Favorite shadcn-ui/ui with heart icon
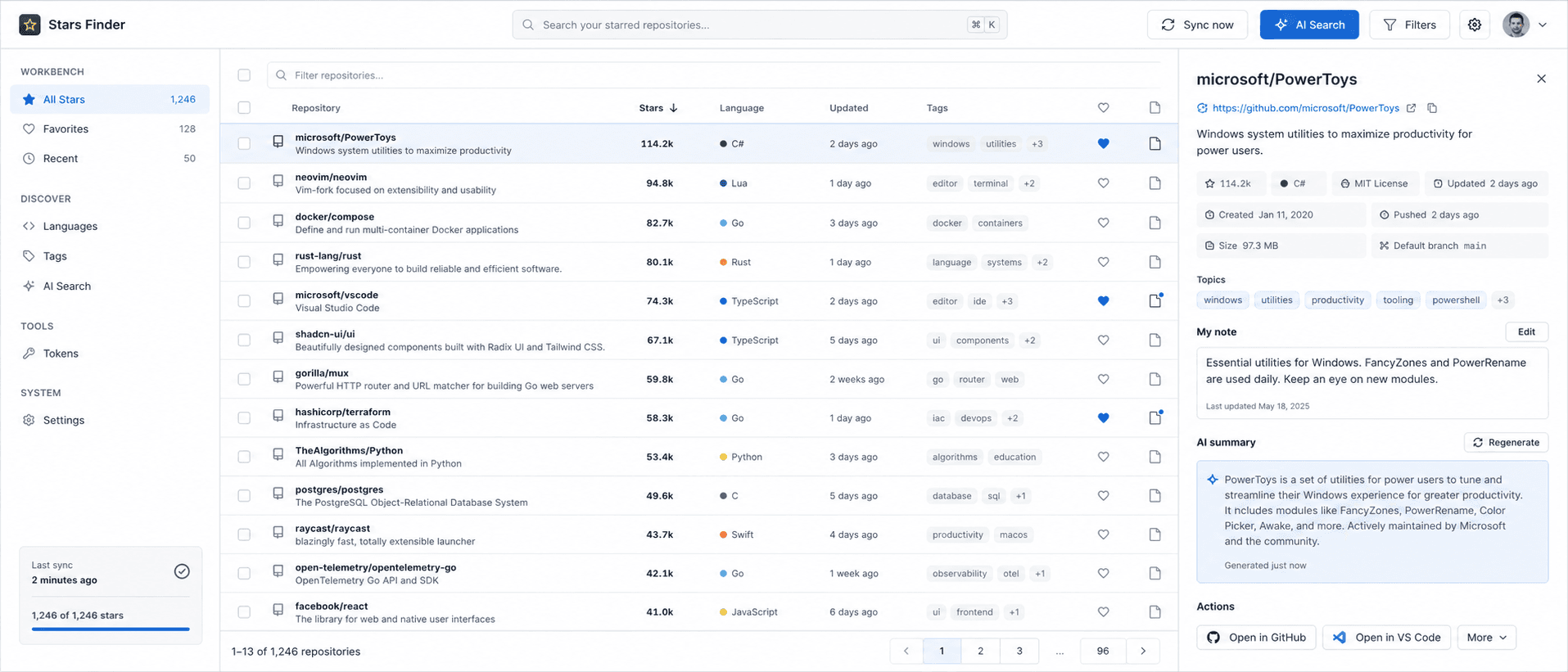 (x=1103, y=340)
